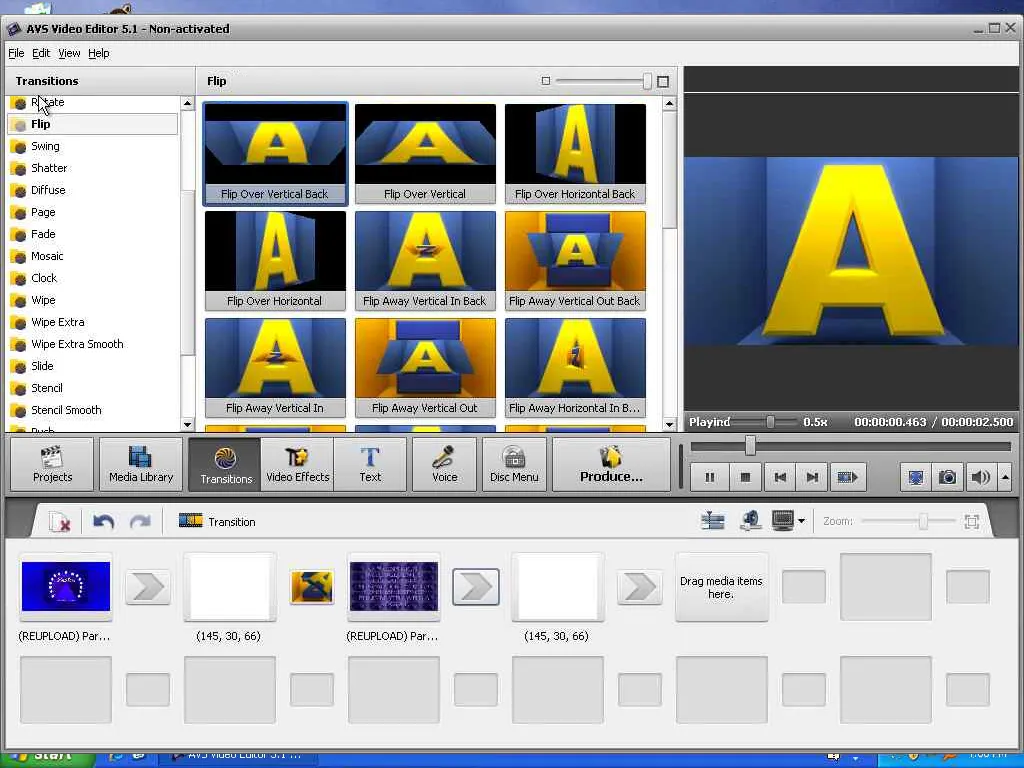Screen dimensions: 1024x768
Task: Open the Media Library
Action: point(141,464)
